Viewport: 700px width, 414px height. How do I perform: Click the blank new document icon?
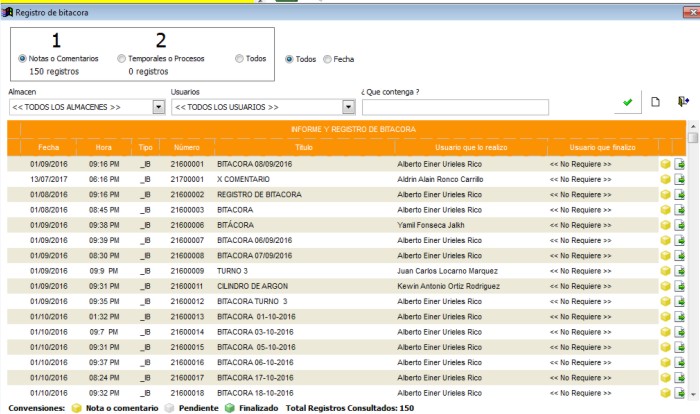(655, 102)
